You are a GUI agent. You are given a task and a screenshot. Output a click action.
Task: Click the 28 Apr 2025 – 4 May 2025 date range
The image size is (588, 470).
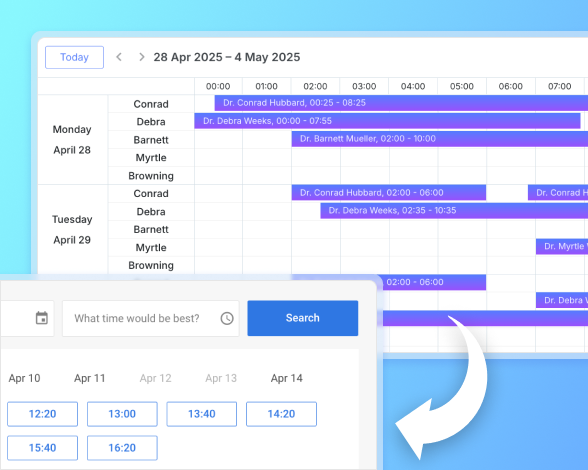click(x=227, y=57)
